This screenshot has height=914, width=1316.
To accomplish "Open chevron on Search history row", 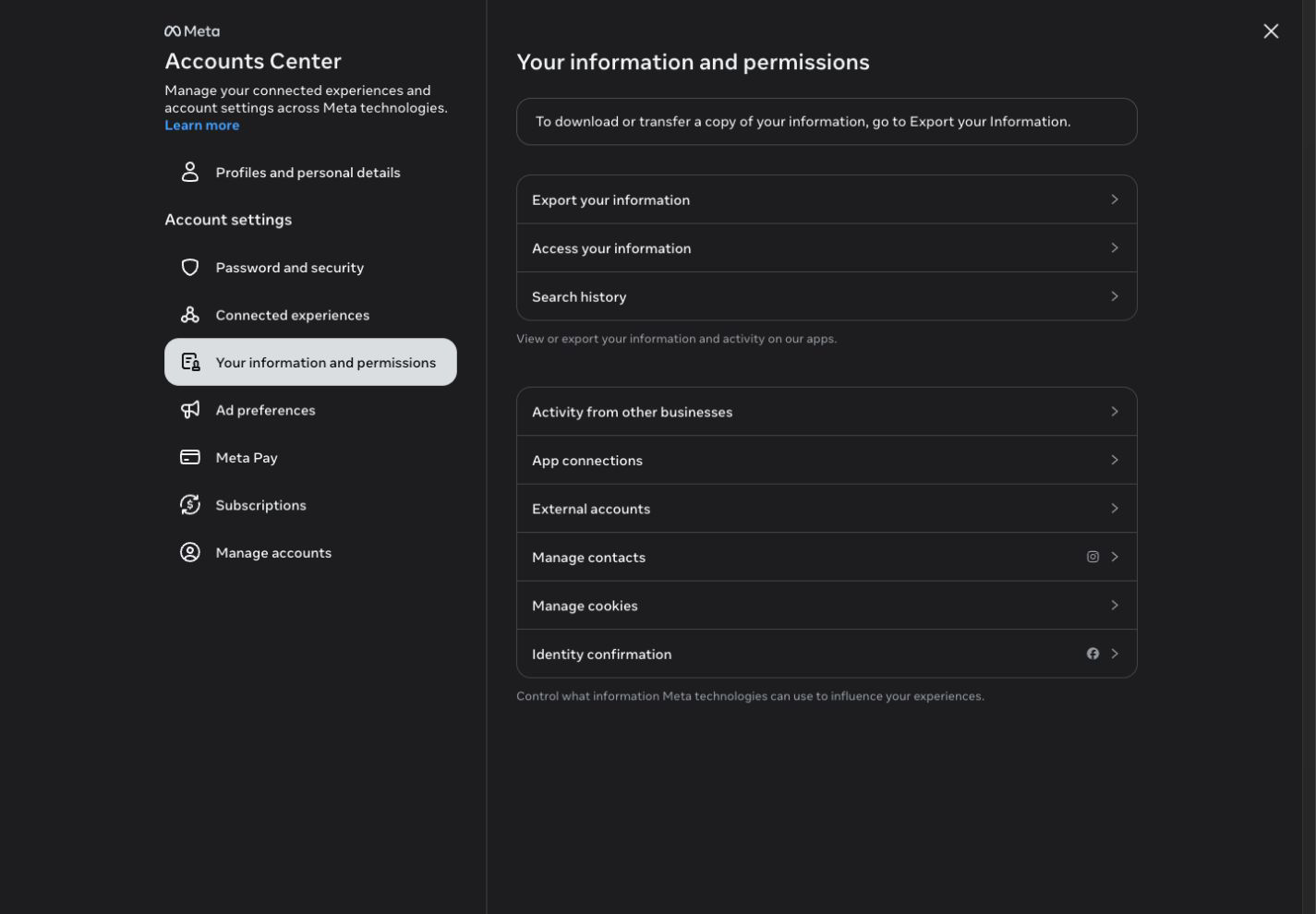I will click(1115, 296).
